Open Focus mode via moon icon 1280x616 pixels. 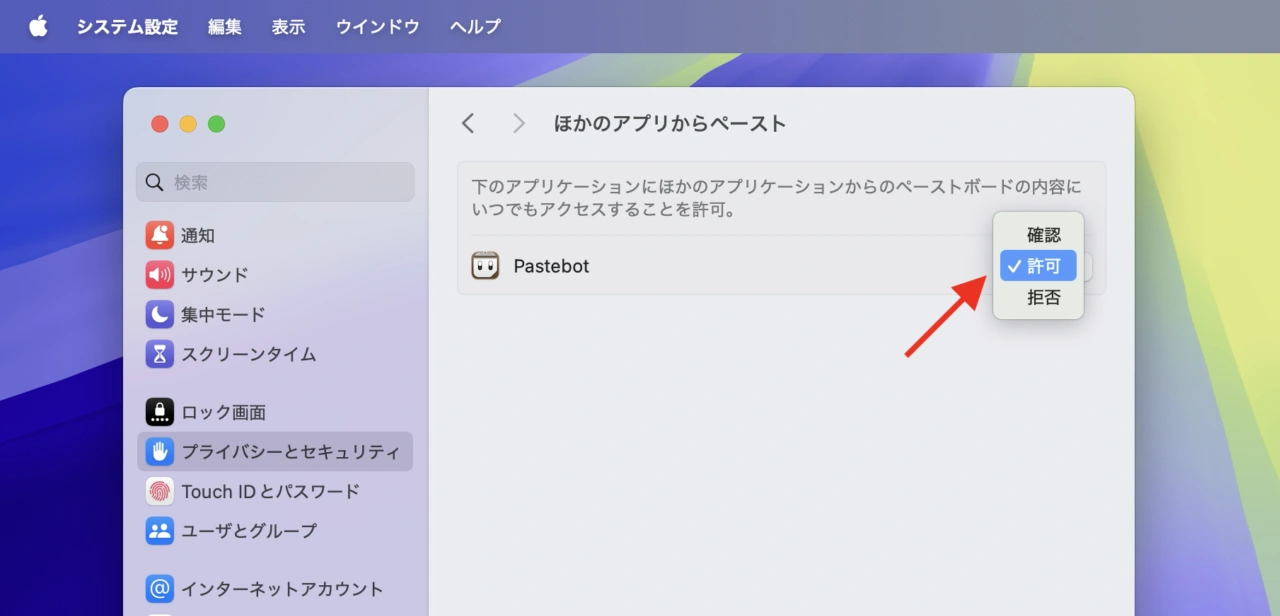click(x=159, y=315)
